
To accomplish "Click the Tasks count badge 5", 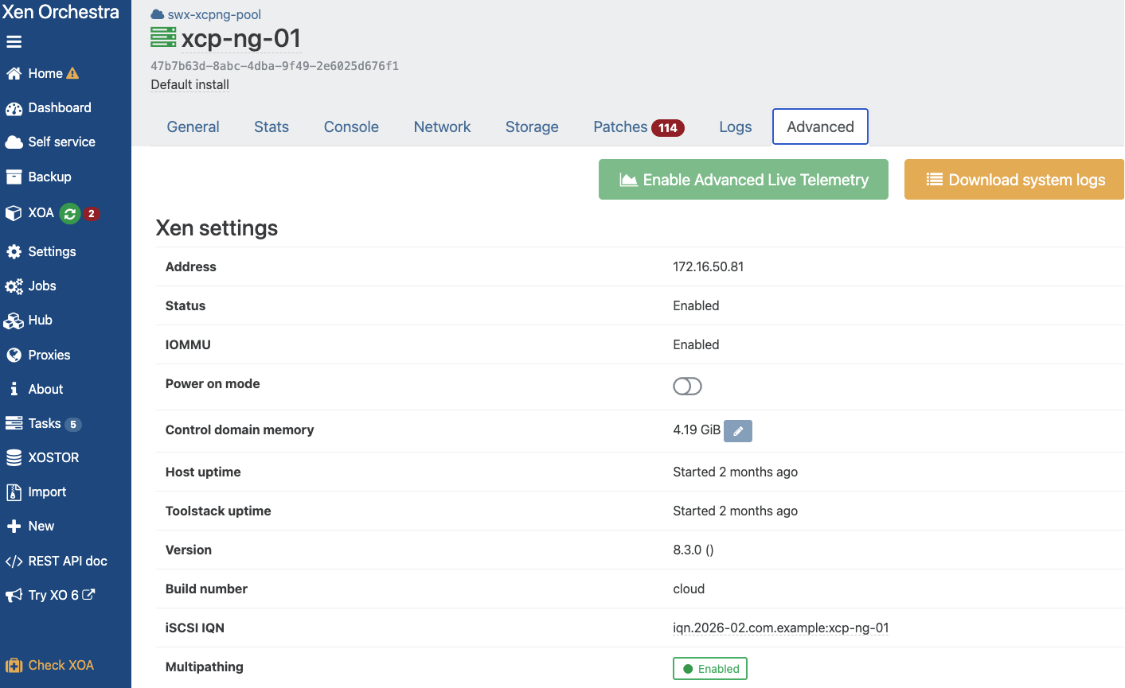I will (x=73, y=424).
